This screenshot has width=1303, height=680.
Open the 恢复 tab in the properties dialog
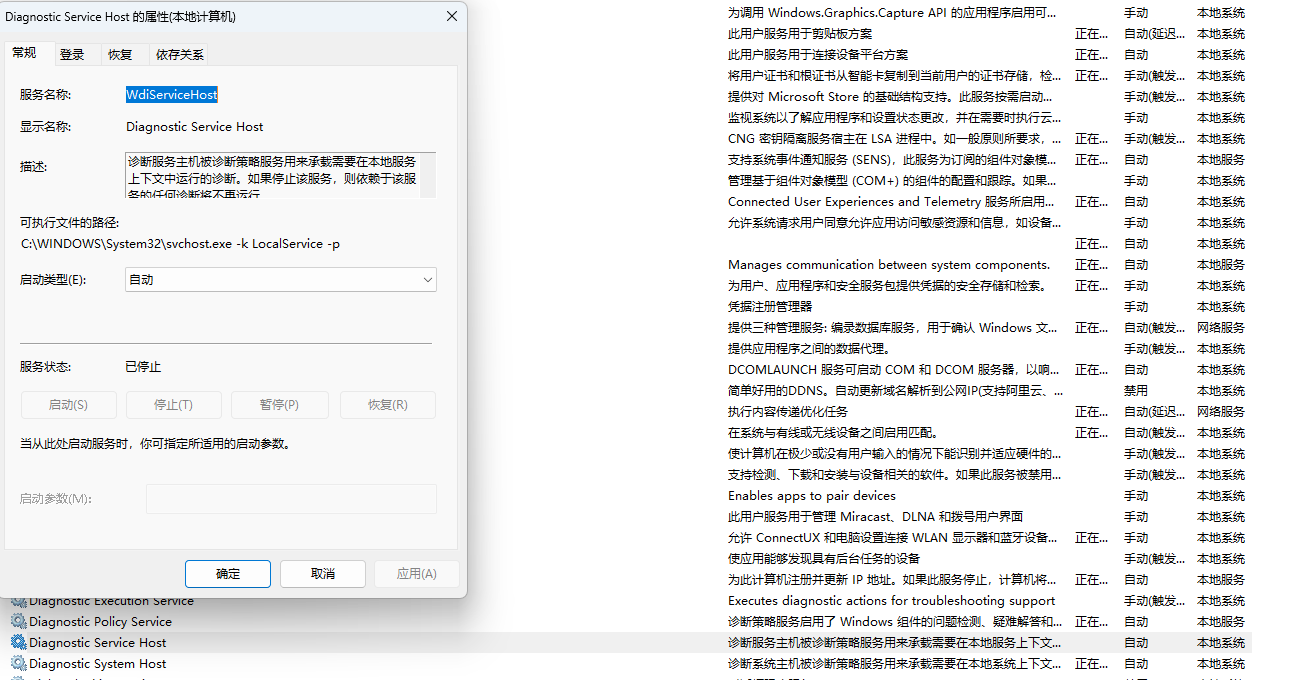(x=120, y=54)
